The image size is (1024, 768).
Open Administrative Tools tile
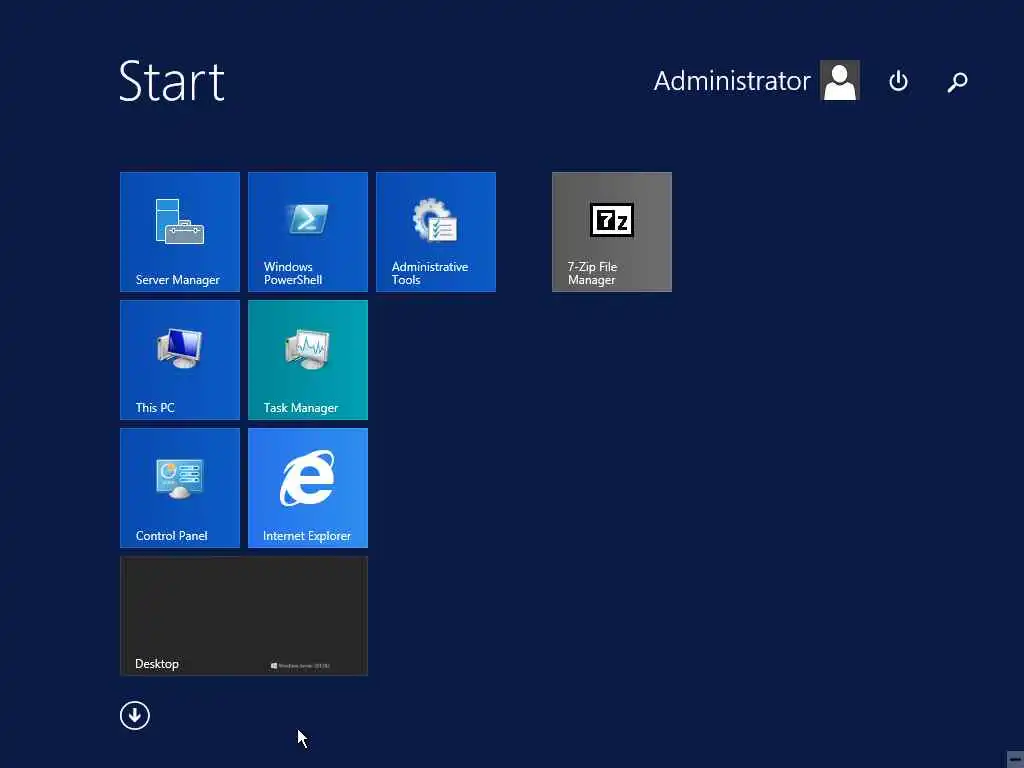coord(436,232)
